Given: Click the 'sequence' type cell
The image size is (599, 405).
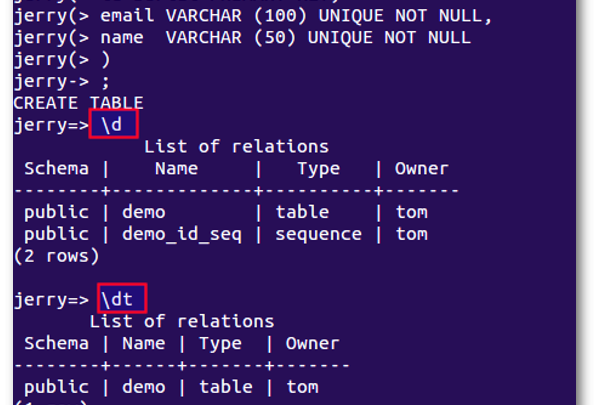Looking at the screenshot, I should pyautogui.click(x=318, y=234).
